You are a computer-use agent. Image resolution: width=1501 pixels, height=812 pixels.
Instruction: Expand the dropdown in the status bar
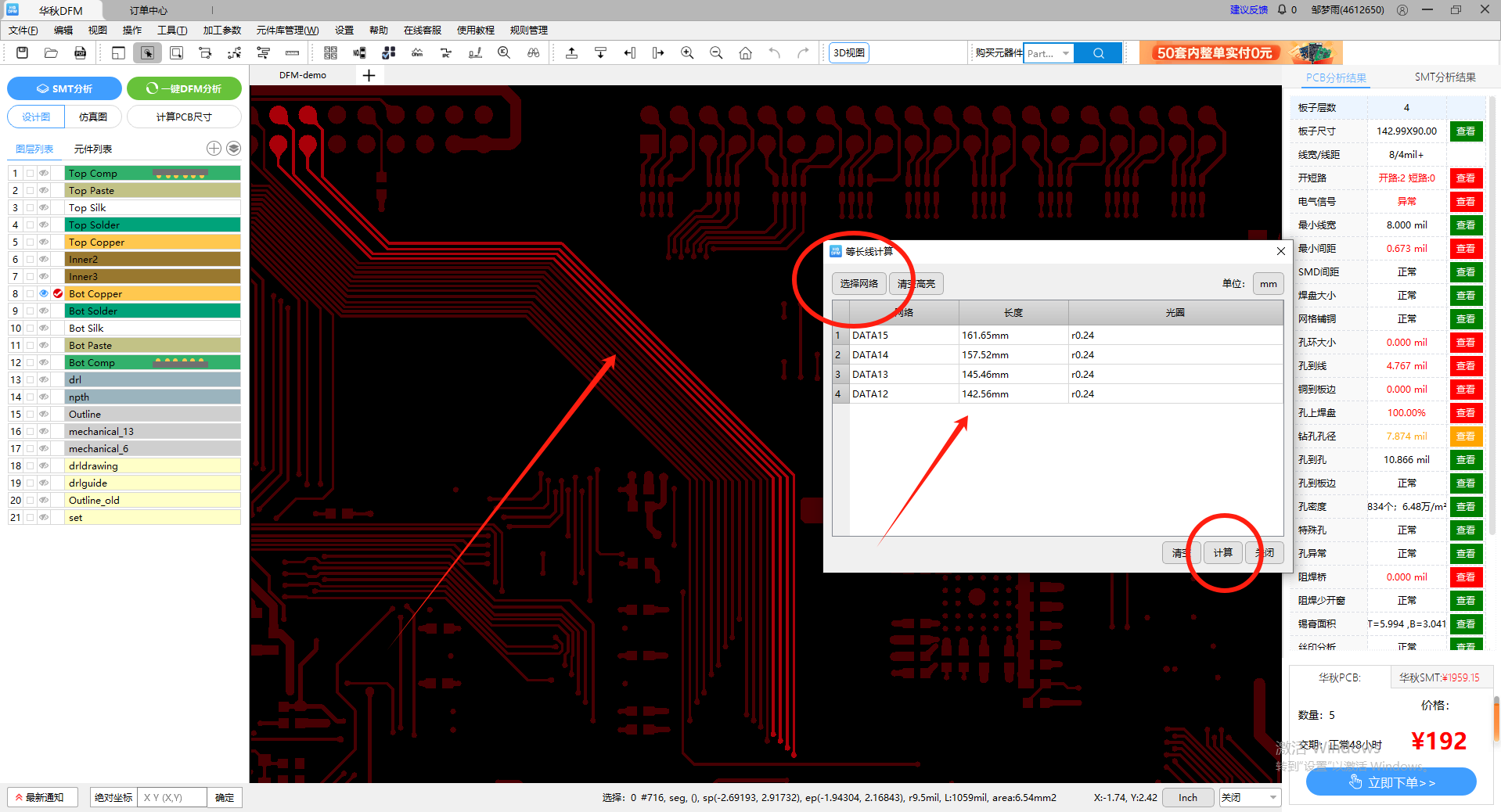coord(1273,797)
